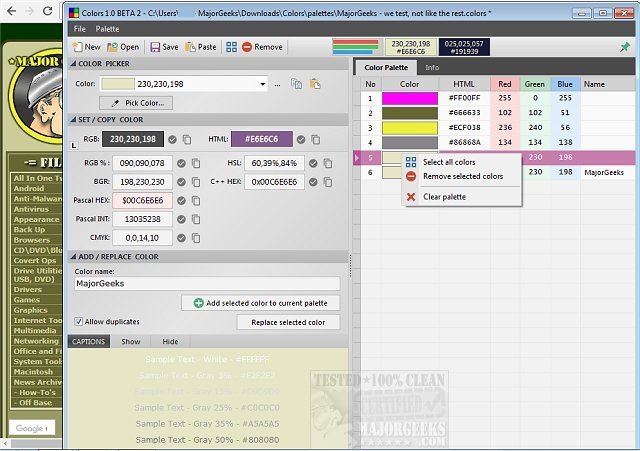
Task: Select the yellow #ECF038 color swatch
Action: coord(410,128)
